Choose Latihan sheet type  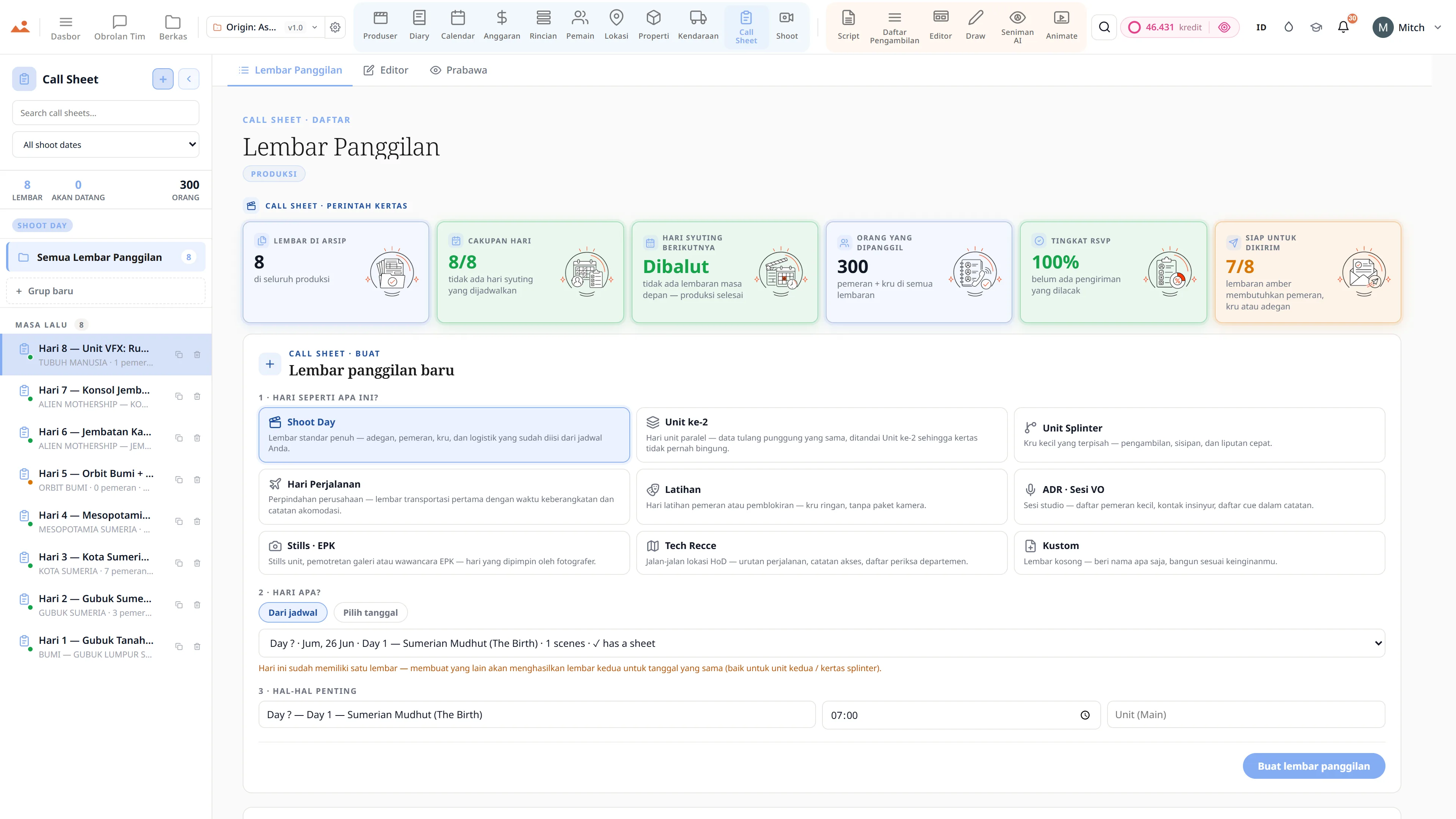[821, 496]
